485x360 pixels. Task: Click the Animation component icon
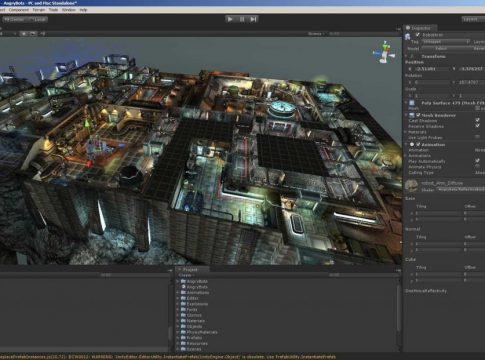pos(412,144)
